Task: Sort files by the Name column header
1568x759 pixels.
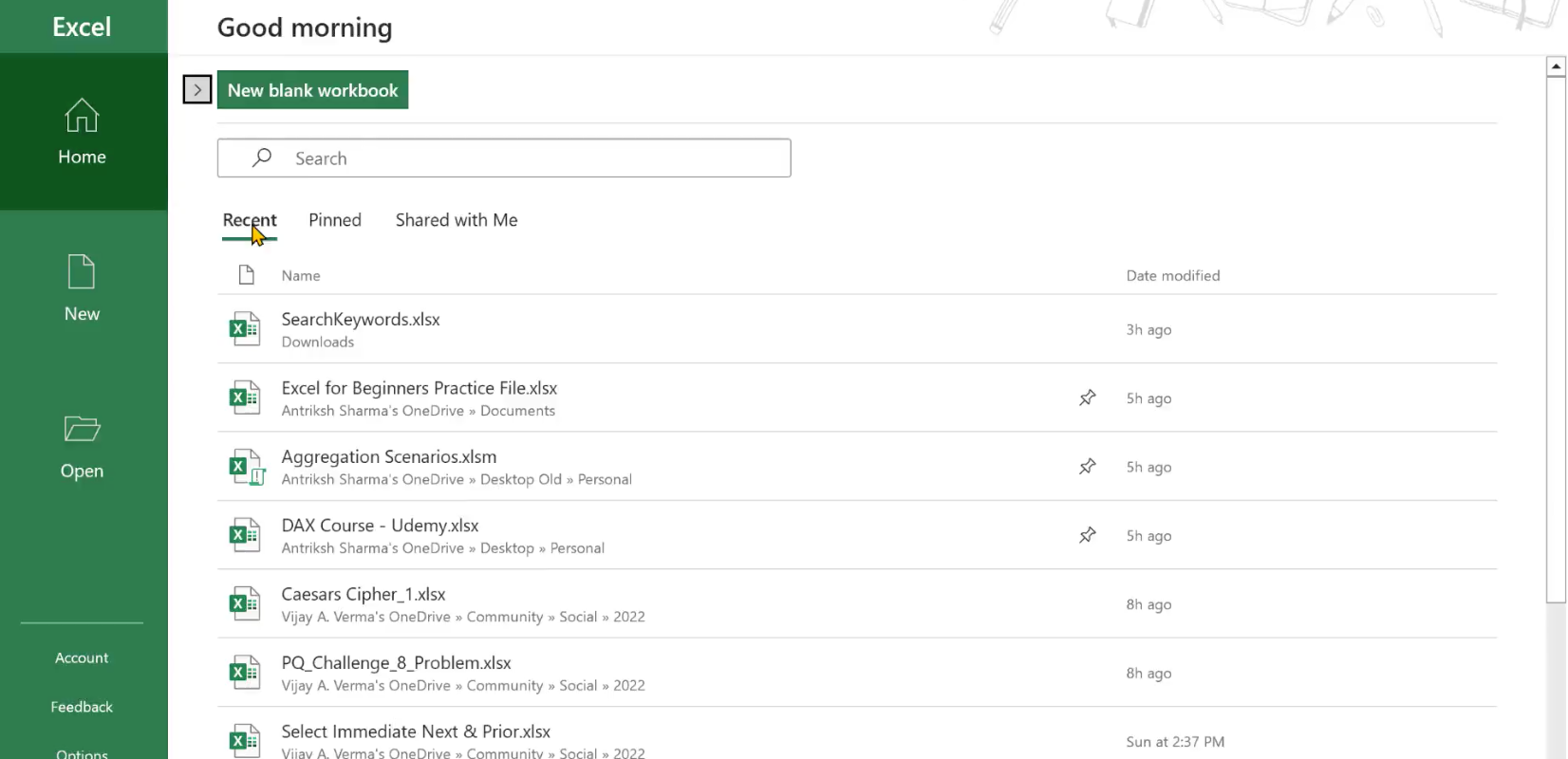Action: (300, 275)
